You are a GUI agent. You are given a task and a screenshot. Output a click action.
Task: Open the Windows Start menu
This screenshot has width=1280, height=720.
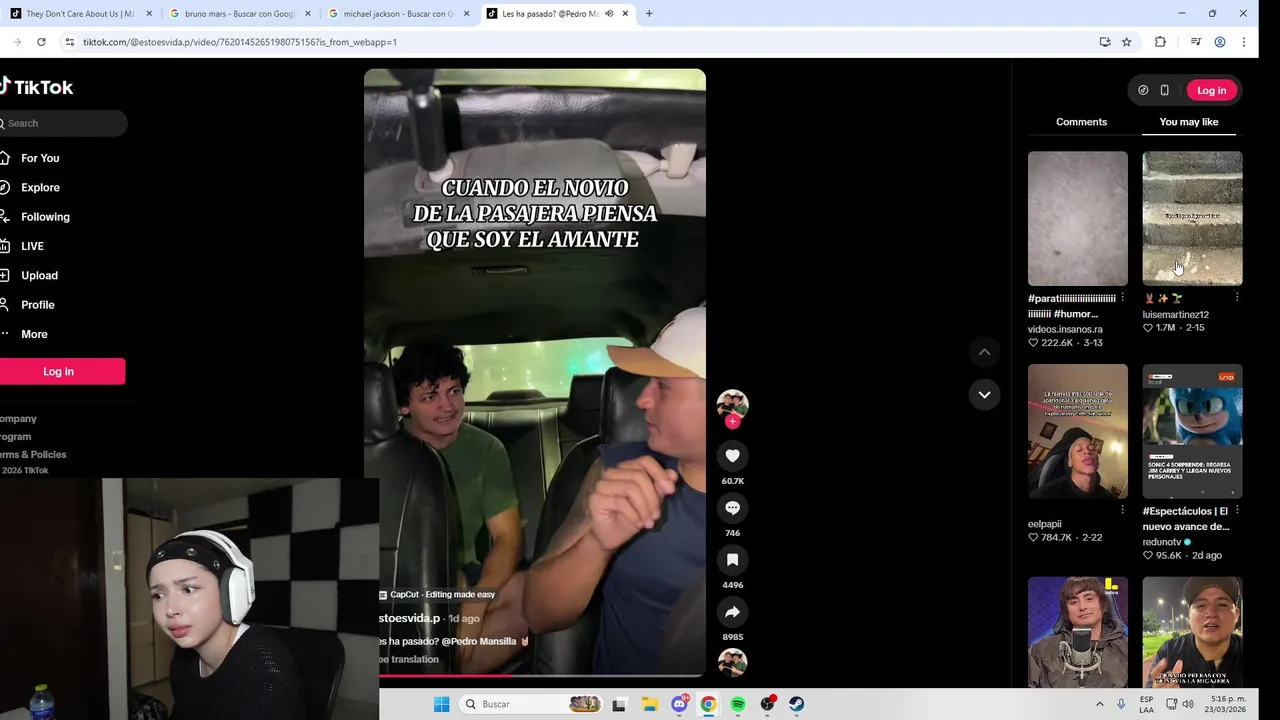click(441, 704)
